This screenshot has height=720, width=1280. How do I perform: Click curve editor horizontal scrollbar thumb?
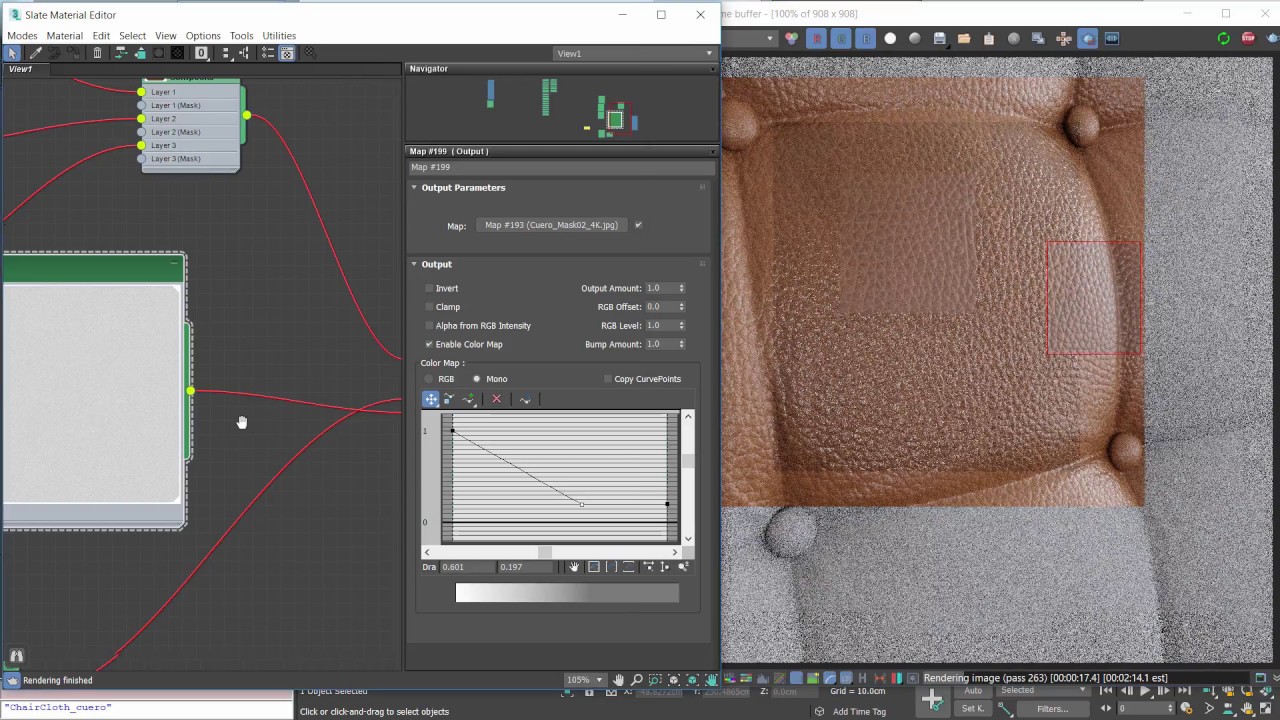(545, 552)
